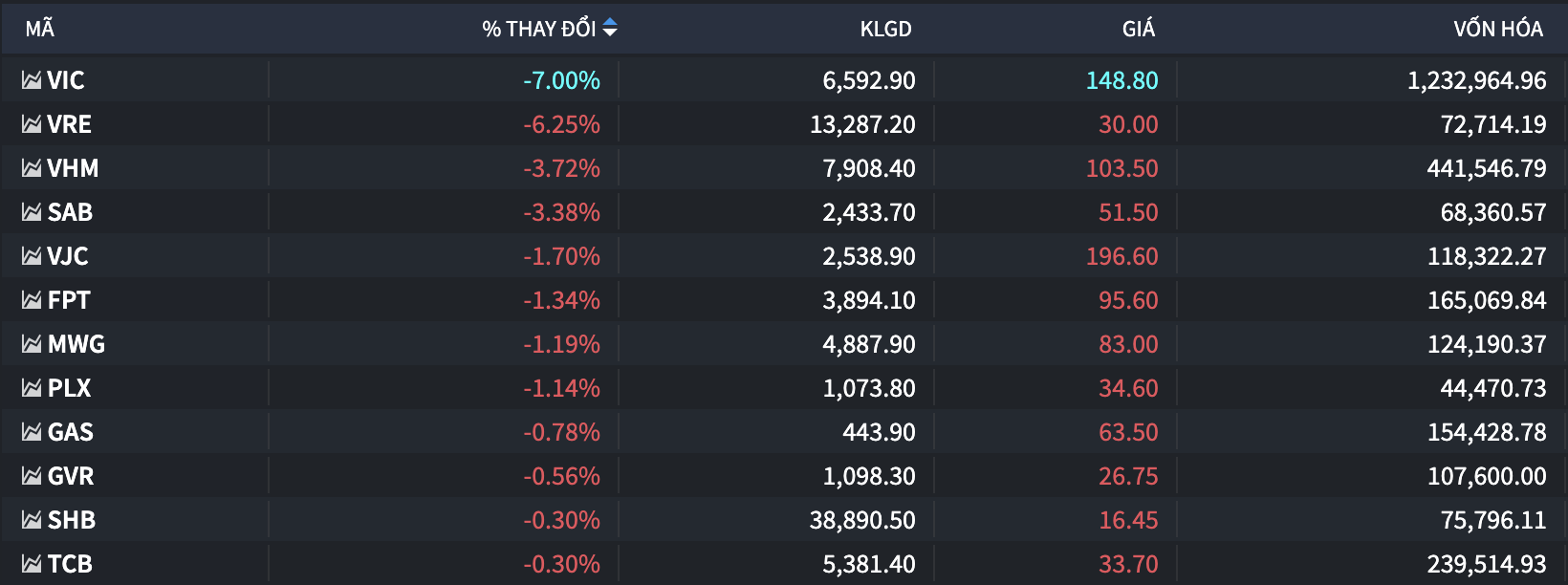Open the chart icon beside FPT
This screenshot has height=585, width=1568.
click(x=32, y=300)
